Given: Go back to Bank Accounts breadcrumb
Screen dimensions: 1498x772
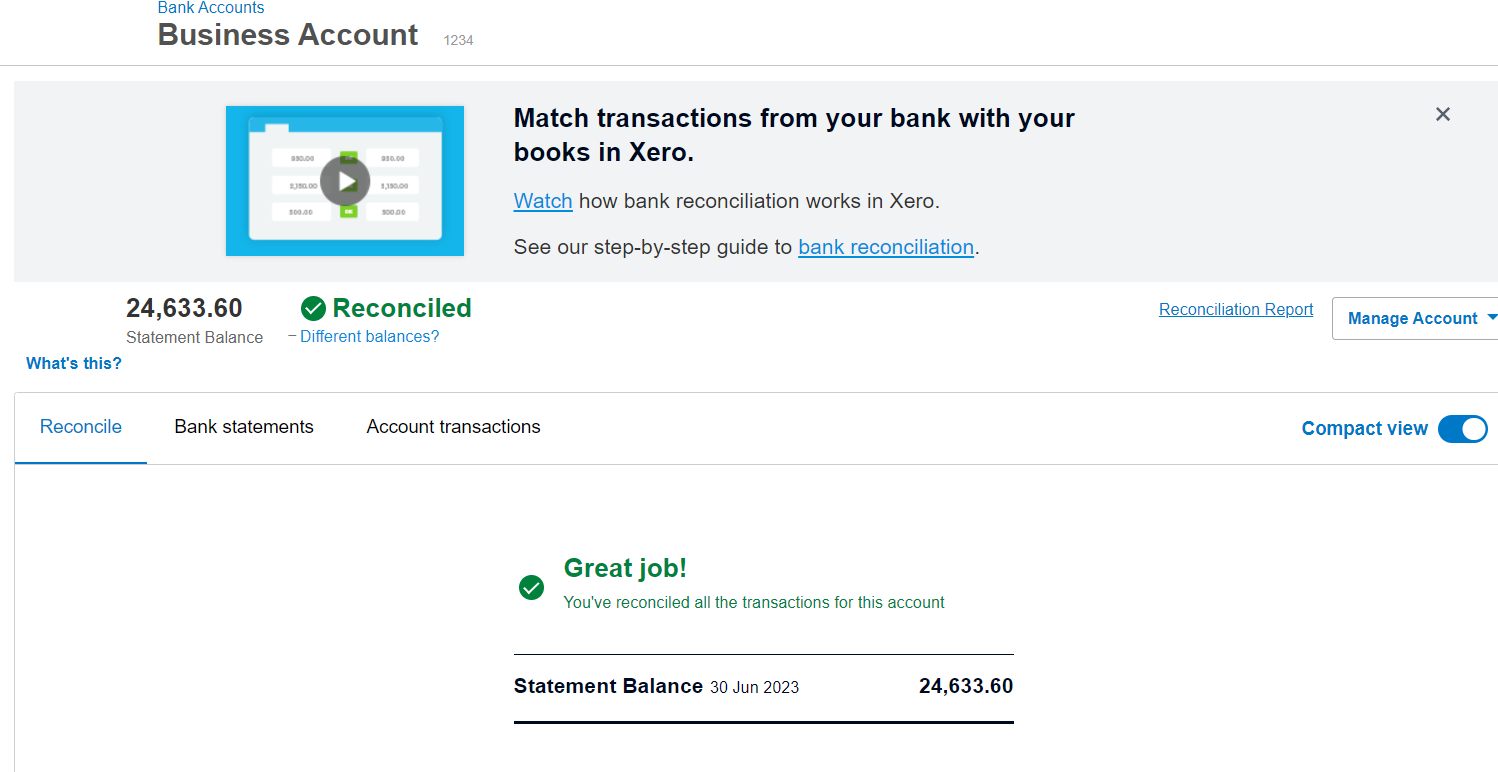Looking at the screenshot, I should 211,8.
